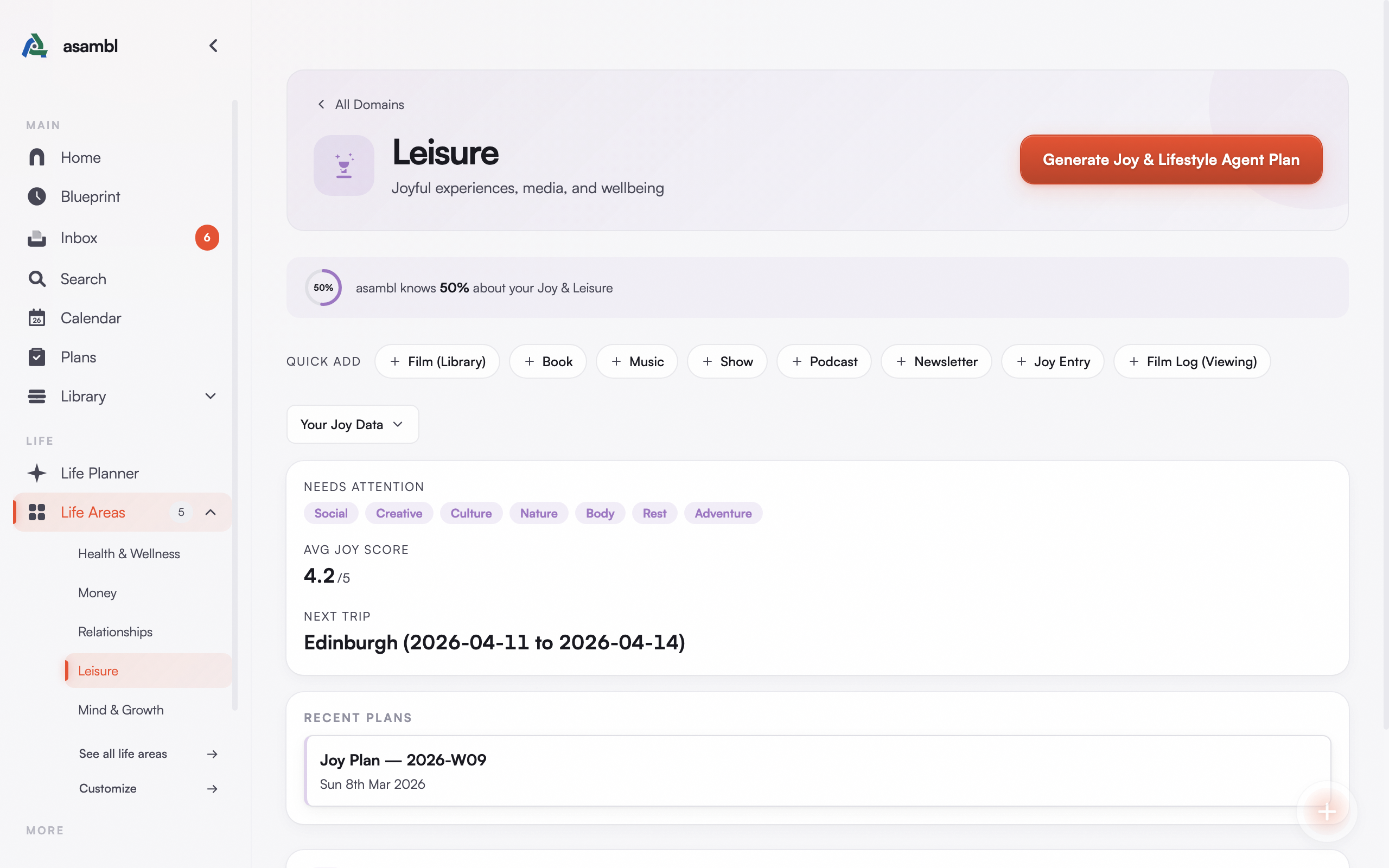The width and height of the screenshot is (1389, 868).
Task: Open the Inbox icon showing 6 notifications
Action: pyautogui.click(x=37, y=238)
